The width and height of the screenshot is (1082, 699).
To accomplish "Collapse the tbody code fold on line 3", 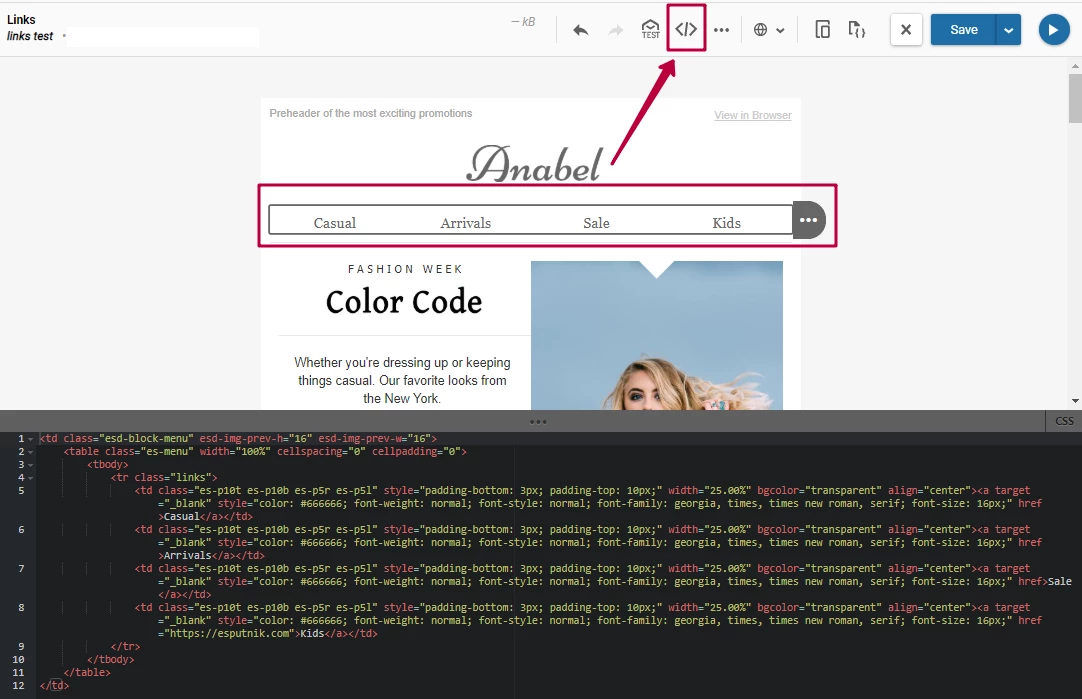I will [28, 463].
